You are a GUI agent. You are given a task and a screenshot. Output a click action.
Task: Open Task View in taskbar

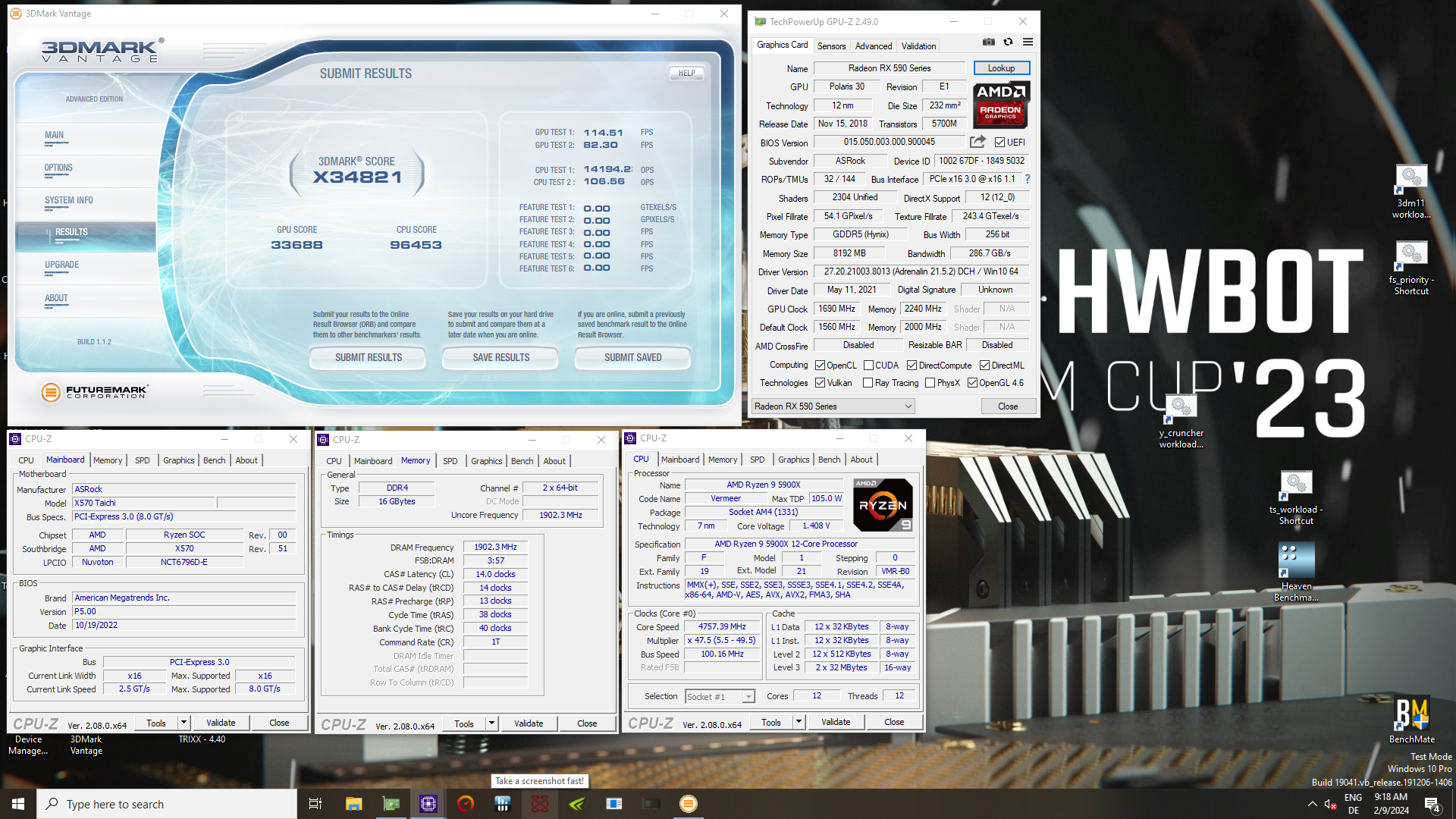315,804
